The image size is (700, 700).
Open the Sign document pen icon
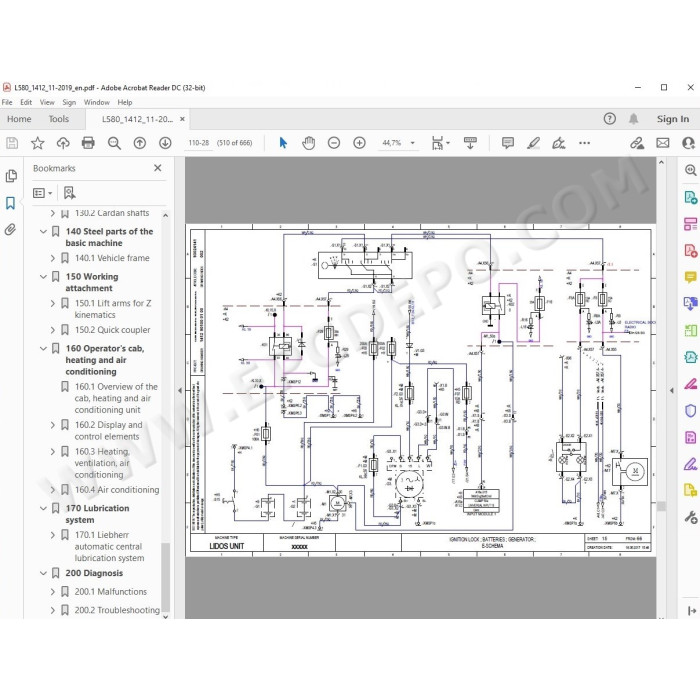558,143
